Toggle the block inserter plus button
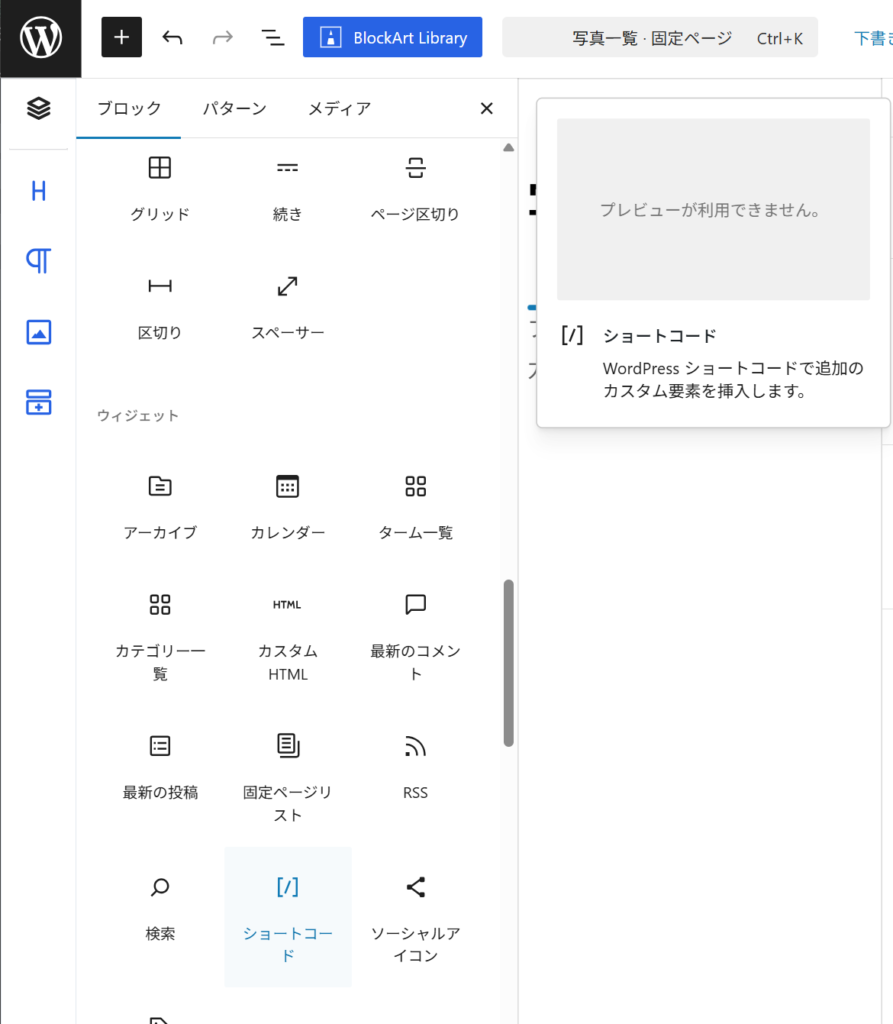The height and width of the screenshot is (1024, 893). click(x=122, y=37)
